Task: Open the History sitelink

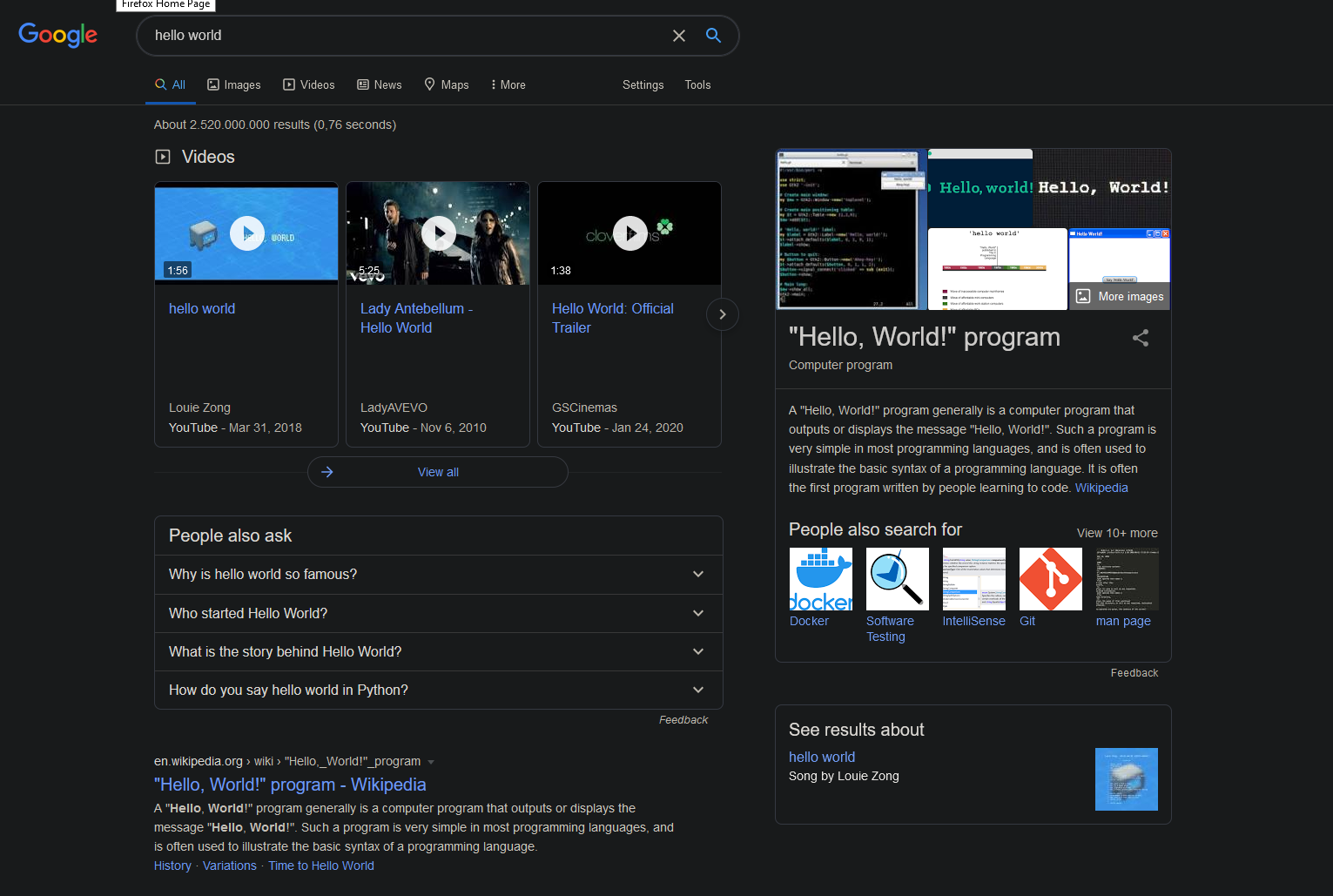Action: click(x=172, y=866)
